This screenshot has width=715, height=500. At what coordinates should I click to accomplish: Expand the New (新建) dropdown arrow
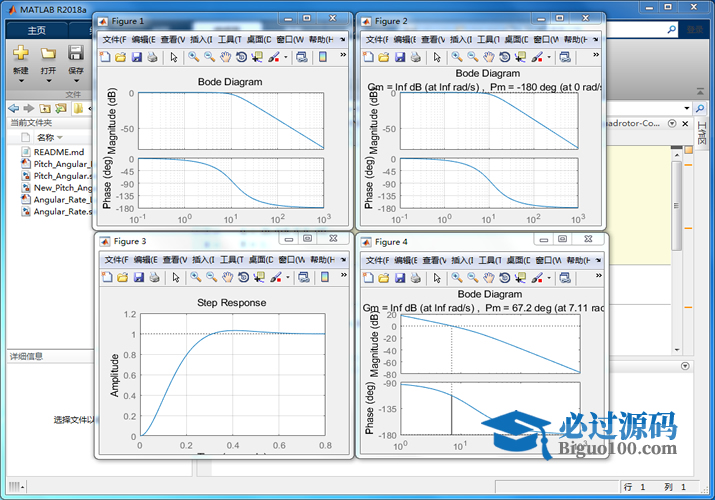click(21, 82)
